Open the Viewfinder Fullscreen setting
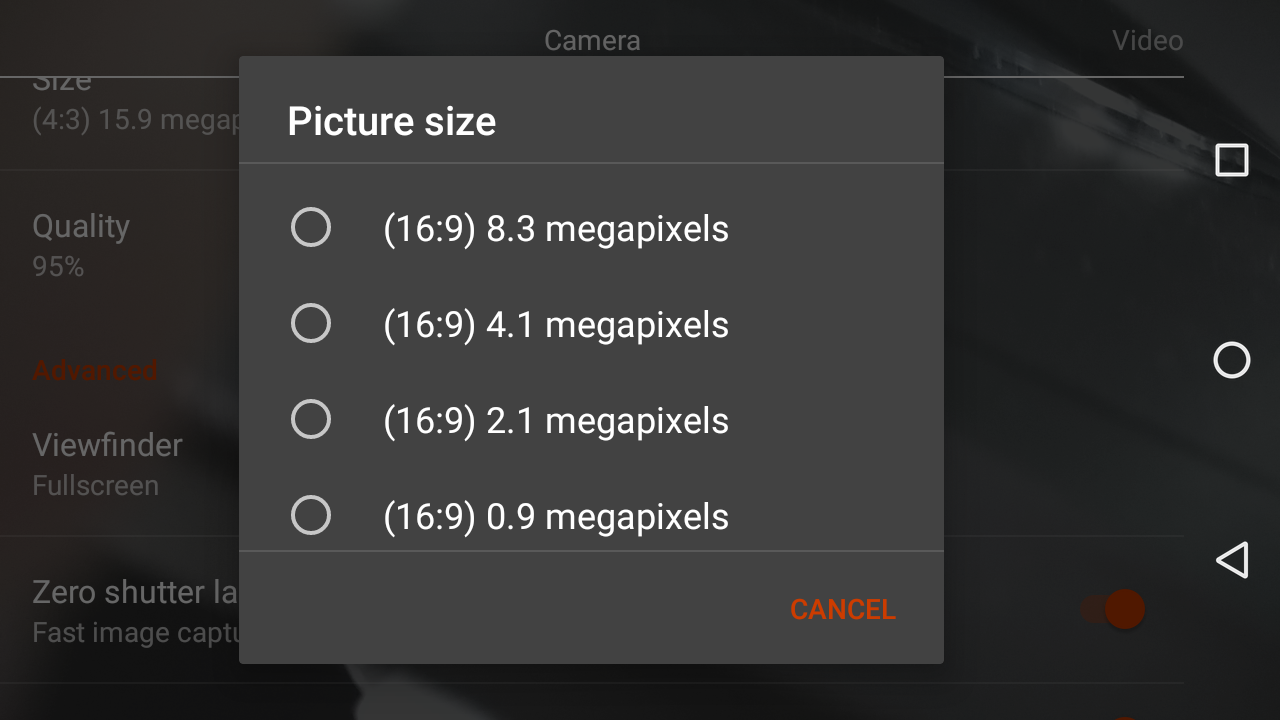The width and height of the screenshot is (1280, 720). click(x=108, y=464)
